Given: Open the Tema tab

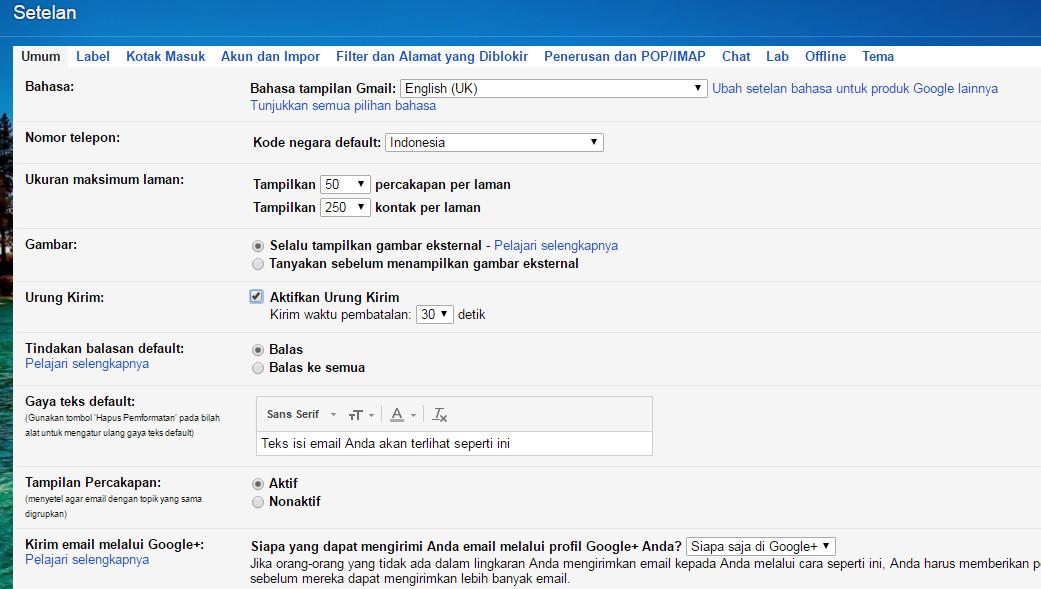Looking at the screenshot, I should pos(878,57).
